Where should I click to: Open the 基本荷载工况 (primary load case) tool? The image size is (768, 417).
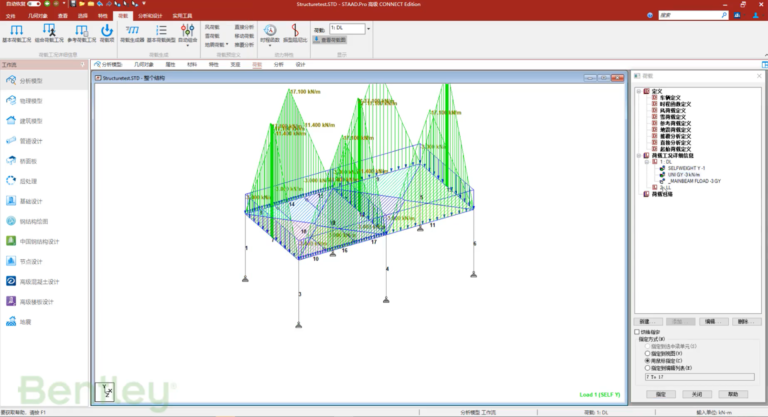pyautogui.click(x=17, y=33)
